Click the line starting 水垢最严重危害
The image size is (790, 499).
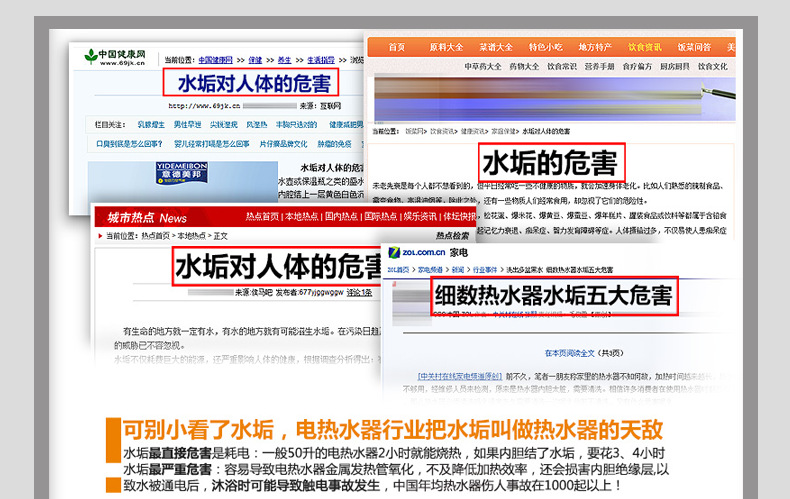click(x=396, y=469)
